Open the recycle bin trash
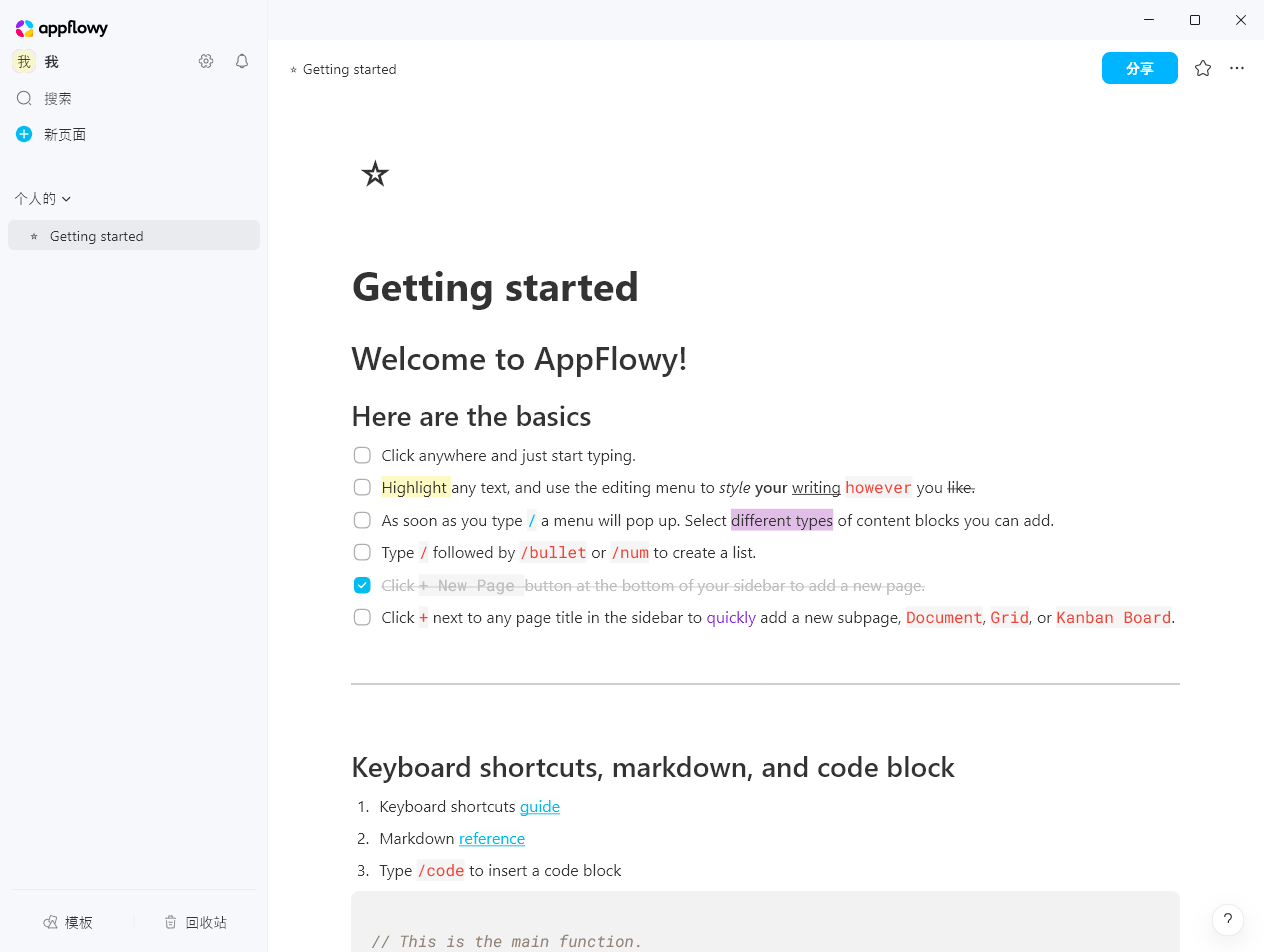The image size is (1264, 952). (x=196, y=922)
